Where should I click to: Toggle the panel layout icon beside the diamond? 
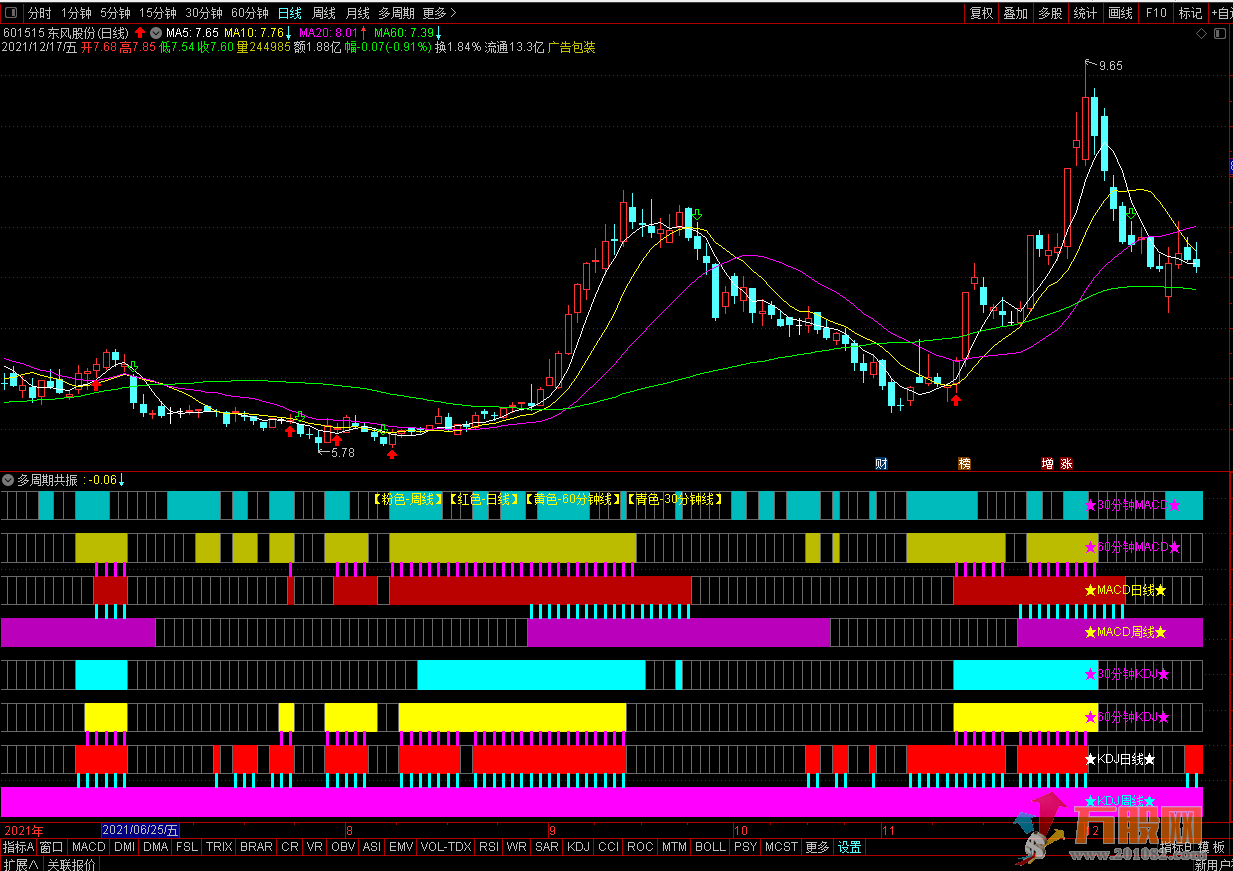1219,33
